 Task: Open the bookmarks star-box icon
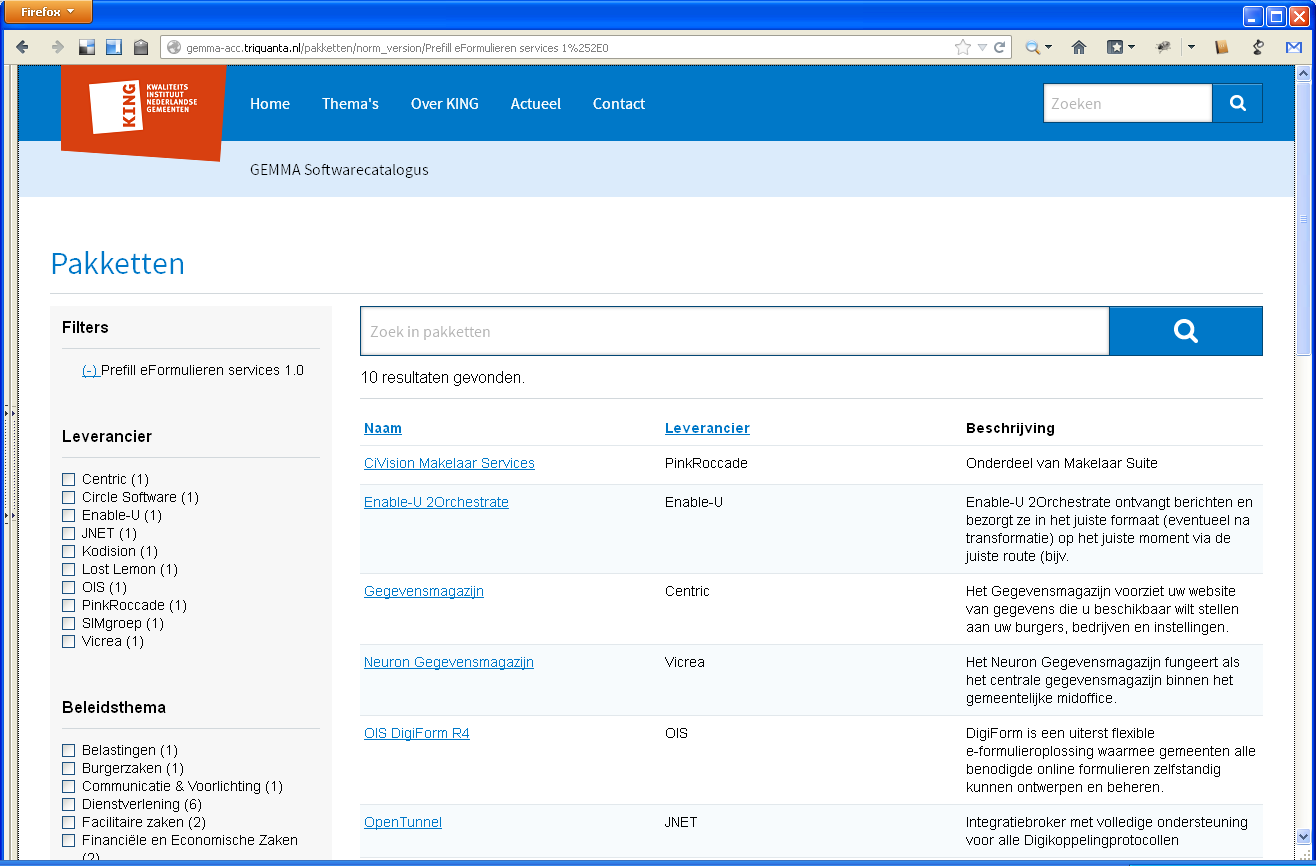pyautogui.click(x=1115, y=47)
